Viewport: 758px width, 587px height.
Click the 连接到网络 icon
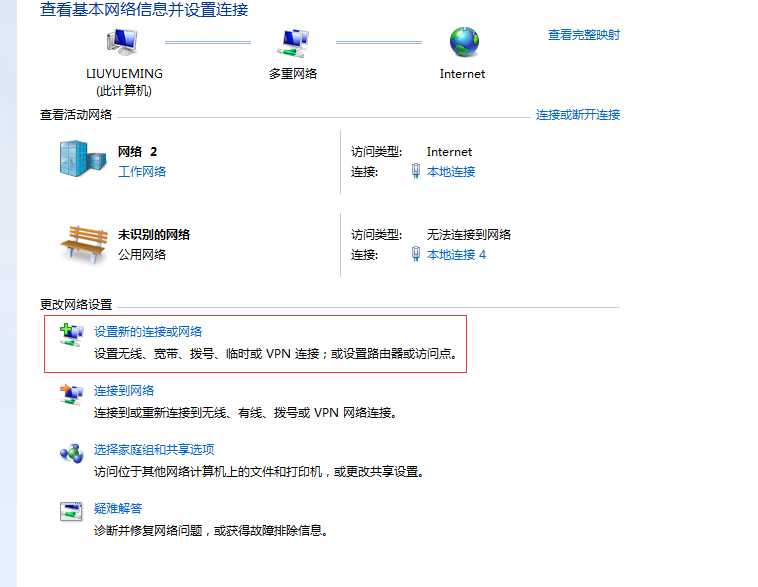[x=72, y=394]
